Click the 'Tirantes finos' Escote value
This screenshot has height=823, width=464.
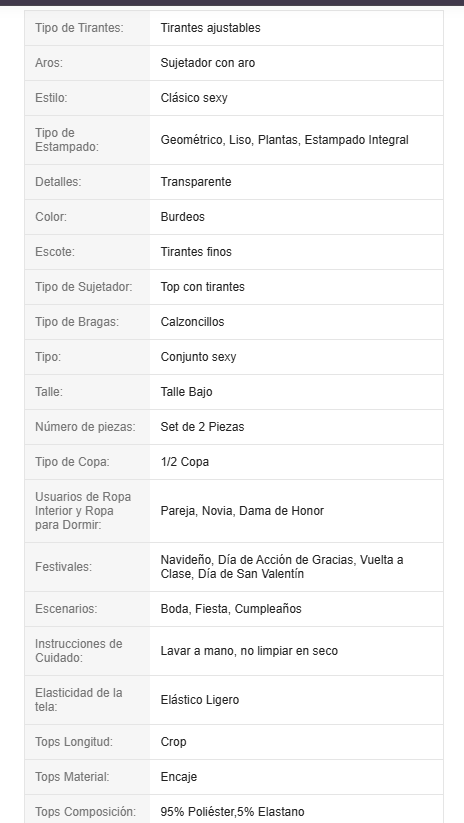[196, 252]
